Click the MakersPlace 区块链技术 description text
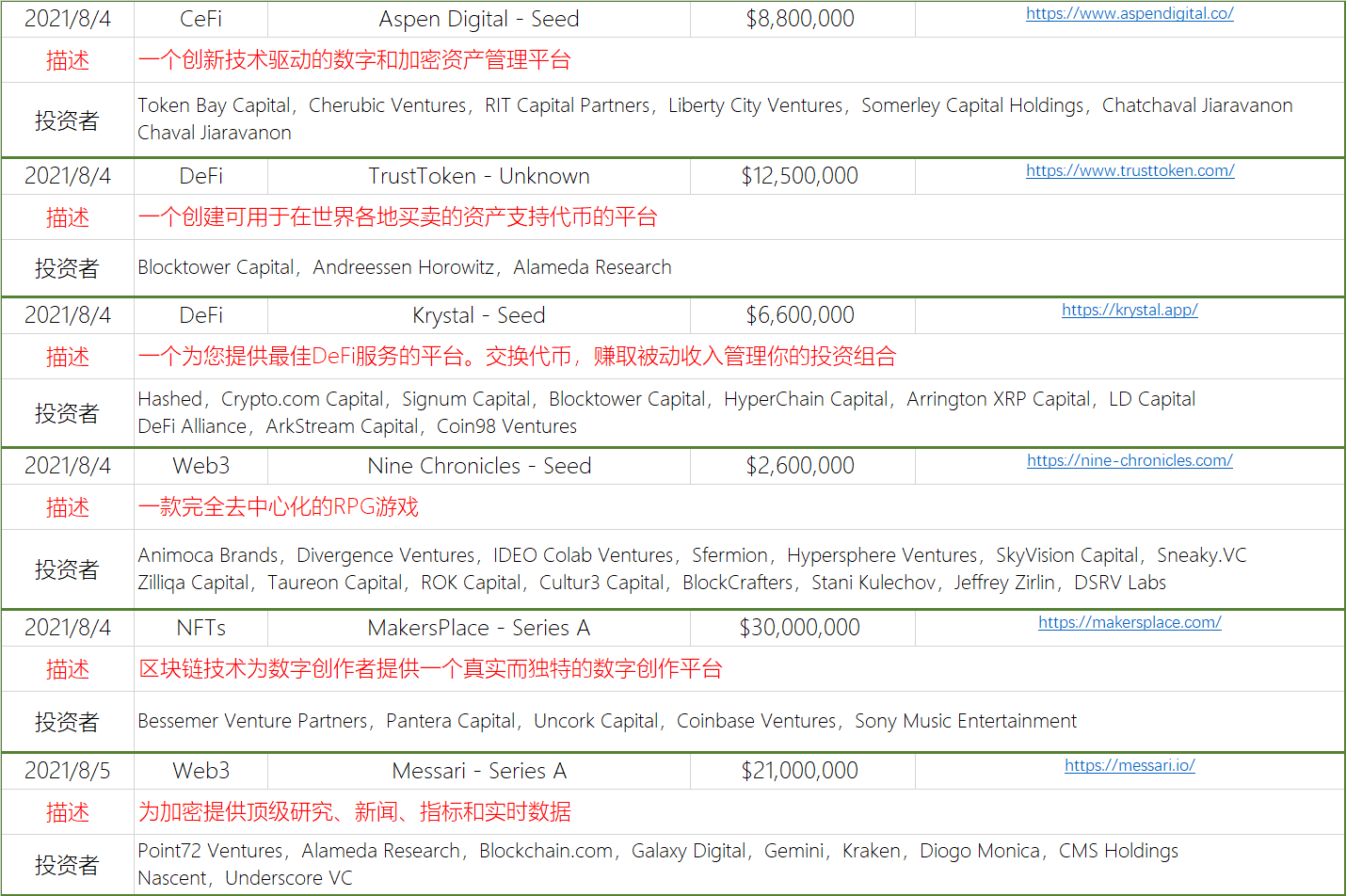The height and width of the screenshot is (896, 1346). point(430,669)
